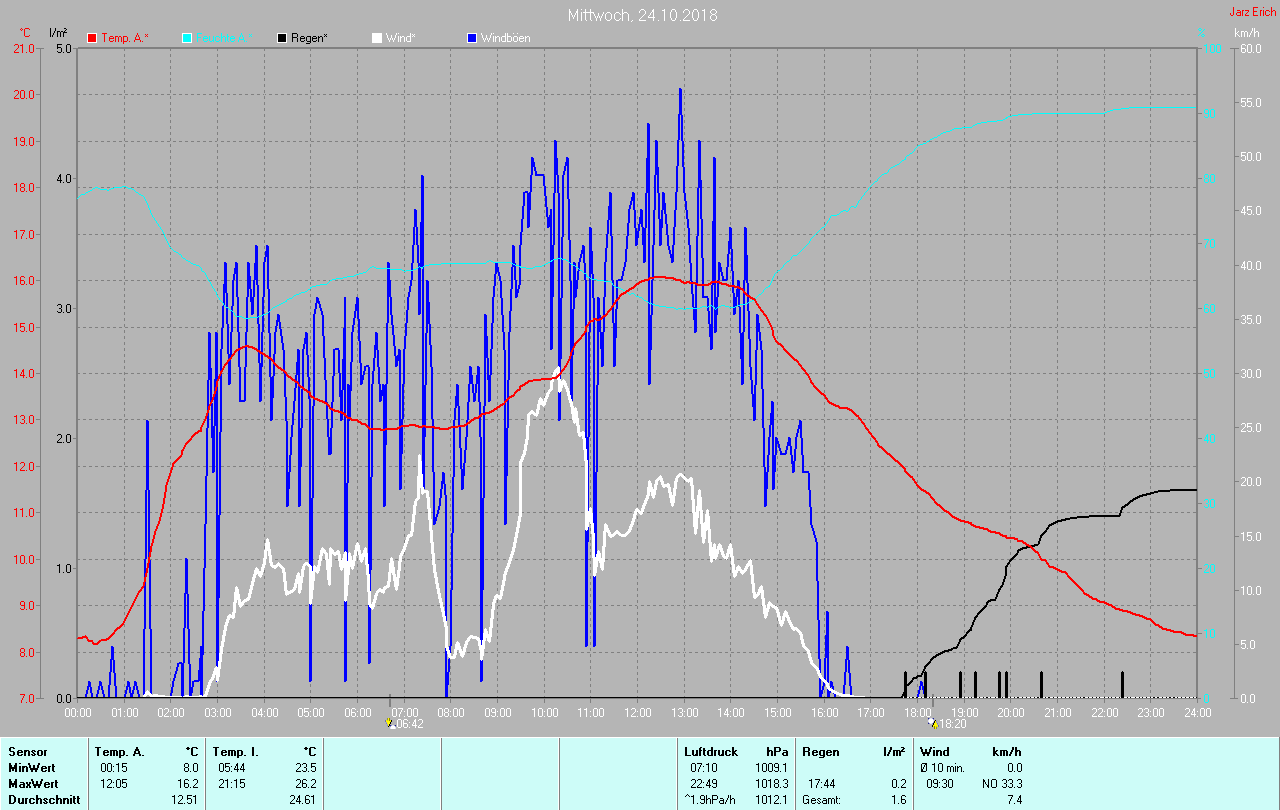
Task: Click the 'Luftdruck' column header
Action: pos(711,752)
